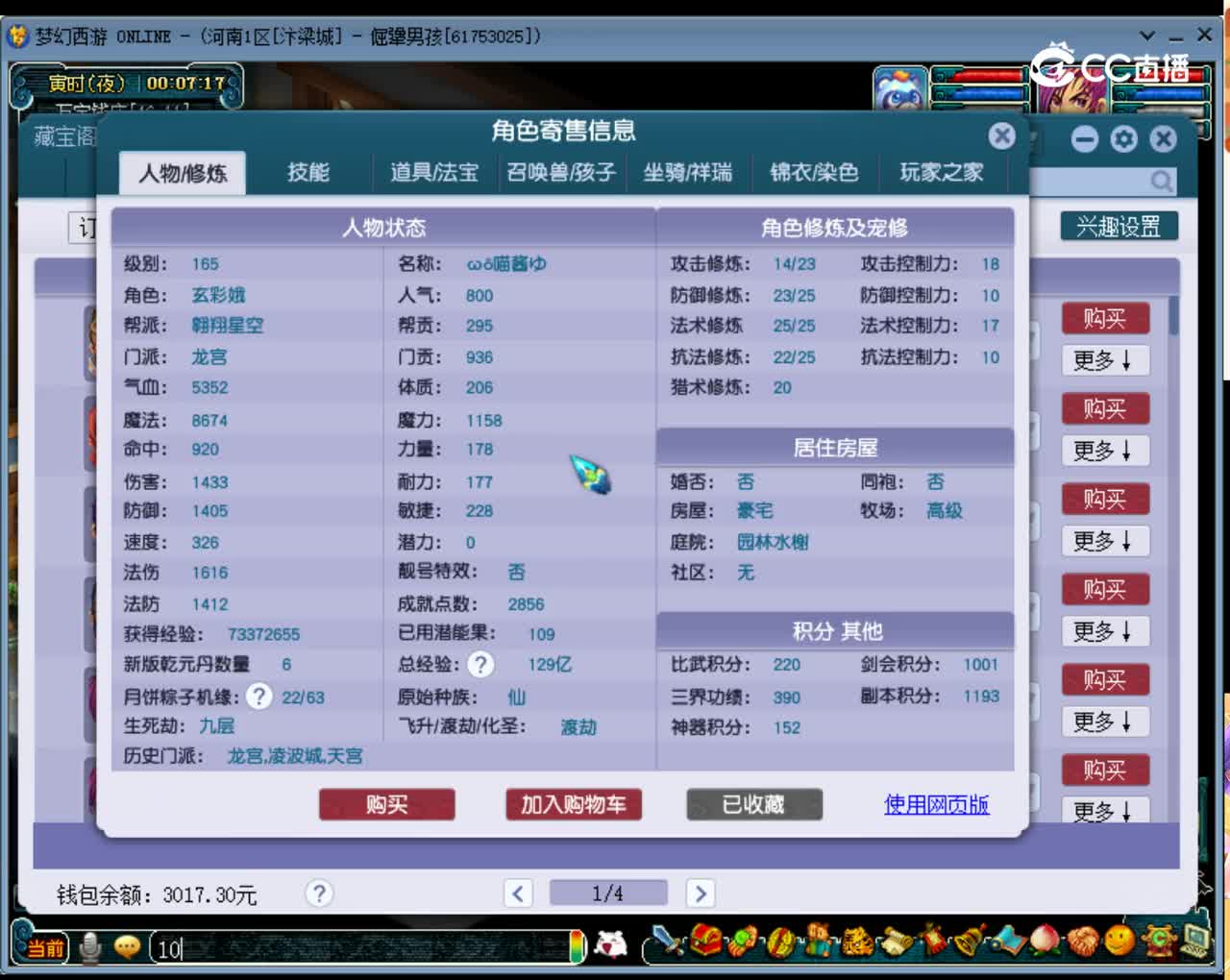Click the red banner icon in bottom toolbar
This screenshot has width=1230, height=980.
coord(934,941)
